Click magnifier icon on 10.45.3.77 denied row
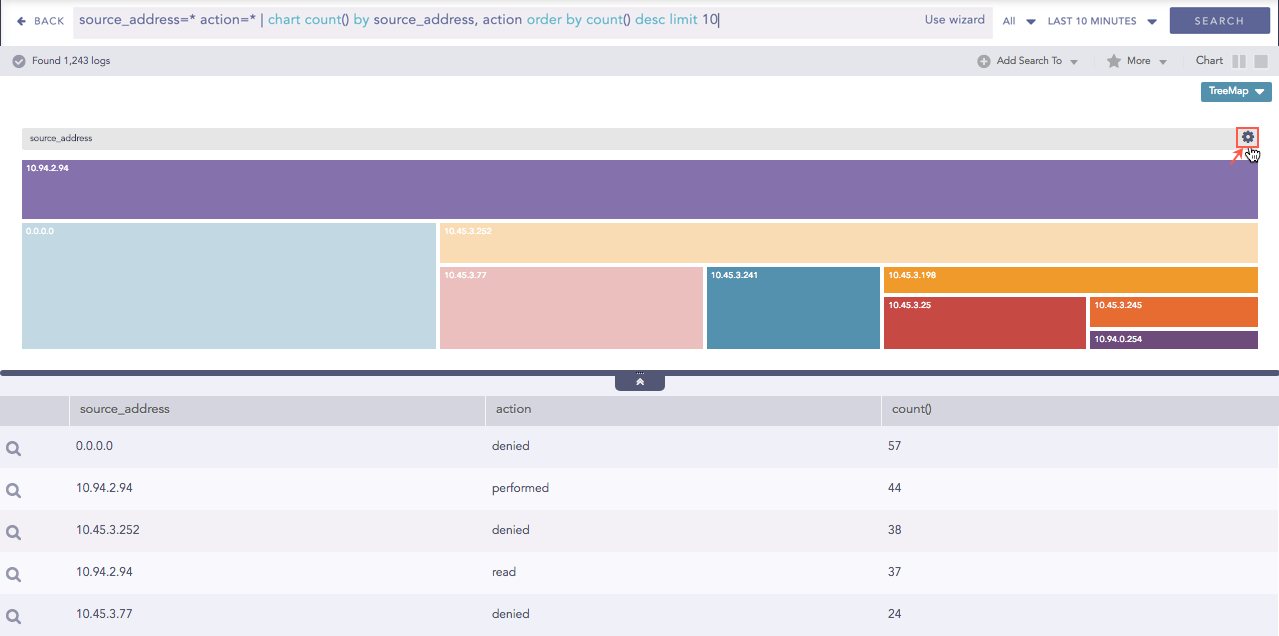This screenshot has height=636, width=1279. (13, 614)
